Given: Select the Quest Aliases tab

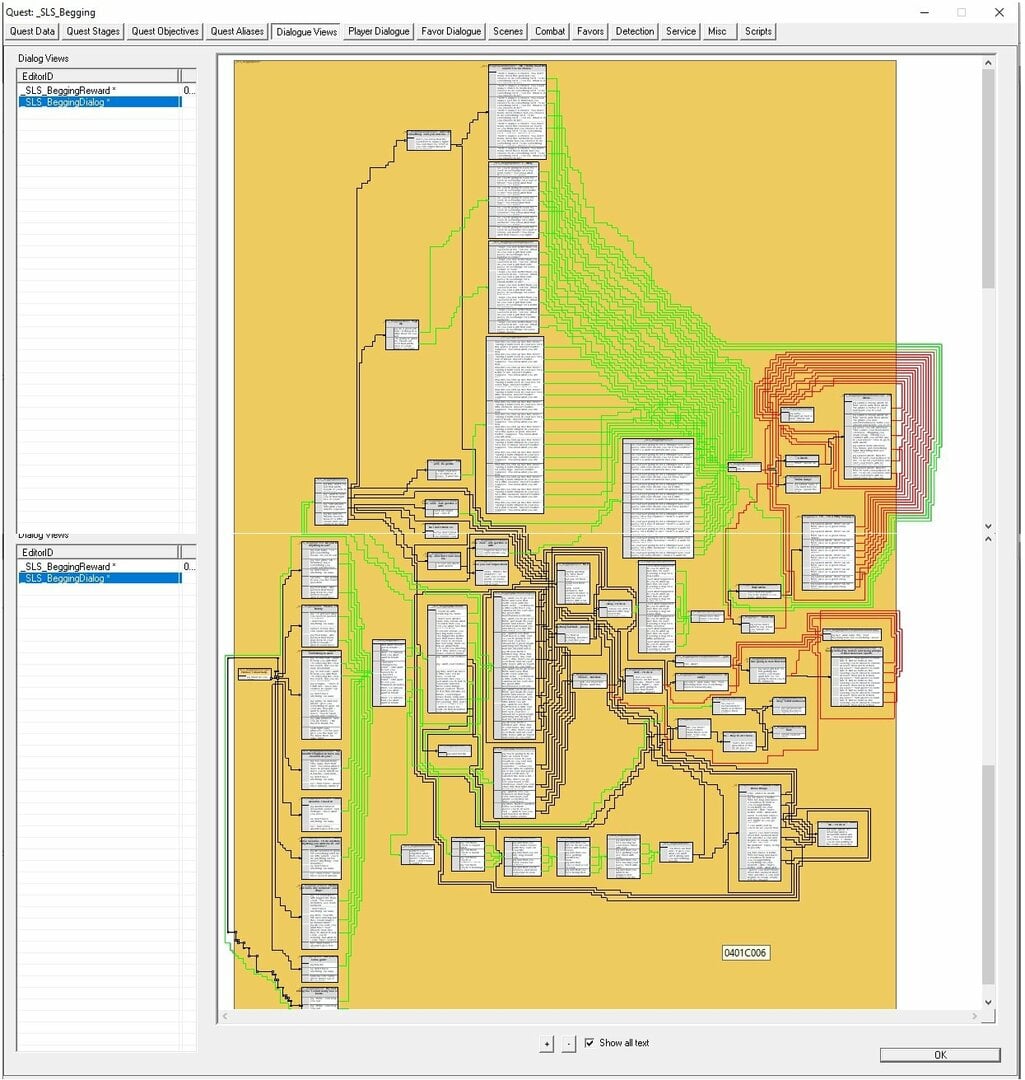Looking at the screenshot, I should tap(237, 32).
